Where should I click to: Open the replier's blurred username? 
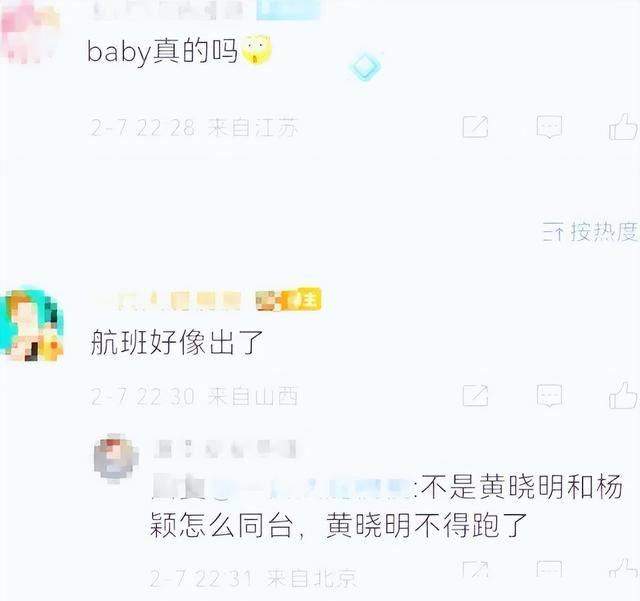[x=225, y=449]
